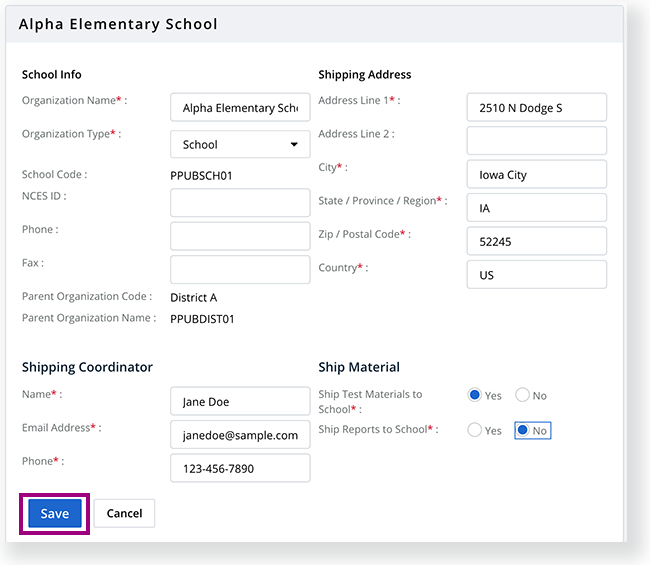Open the Organization Type dropdown
The width and height of the screenshot is (650, 565).
tap(240, 144)
